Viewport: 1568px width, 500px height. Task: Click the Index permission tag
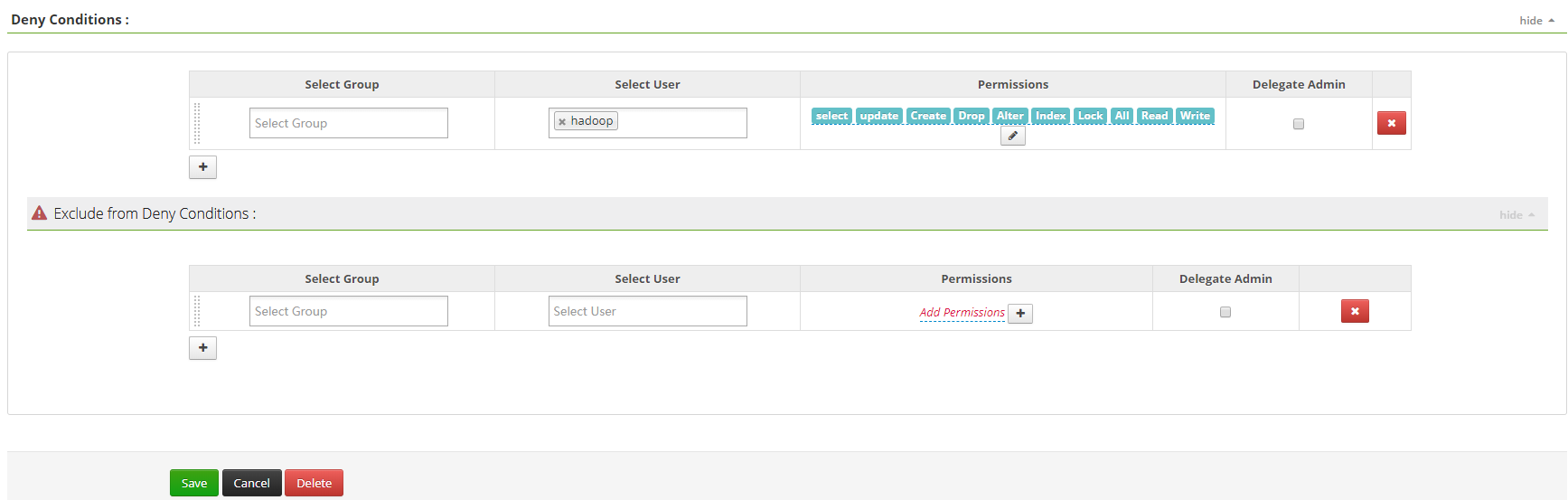click(1051, 116)
